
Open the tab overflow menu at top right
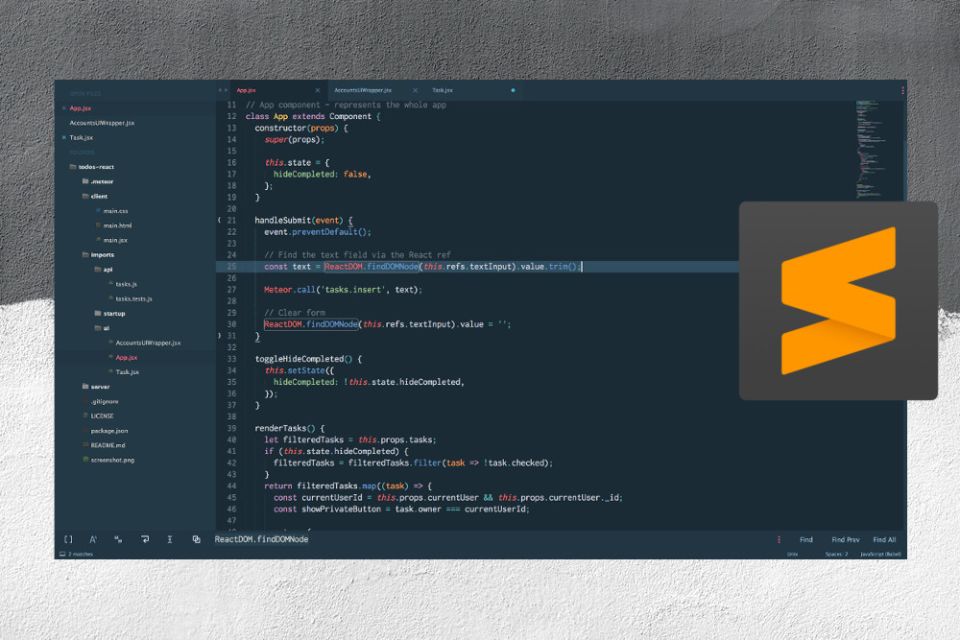[x=902, y=90]
